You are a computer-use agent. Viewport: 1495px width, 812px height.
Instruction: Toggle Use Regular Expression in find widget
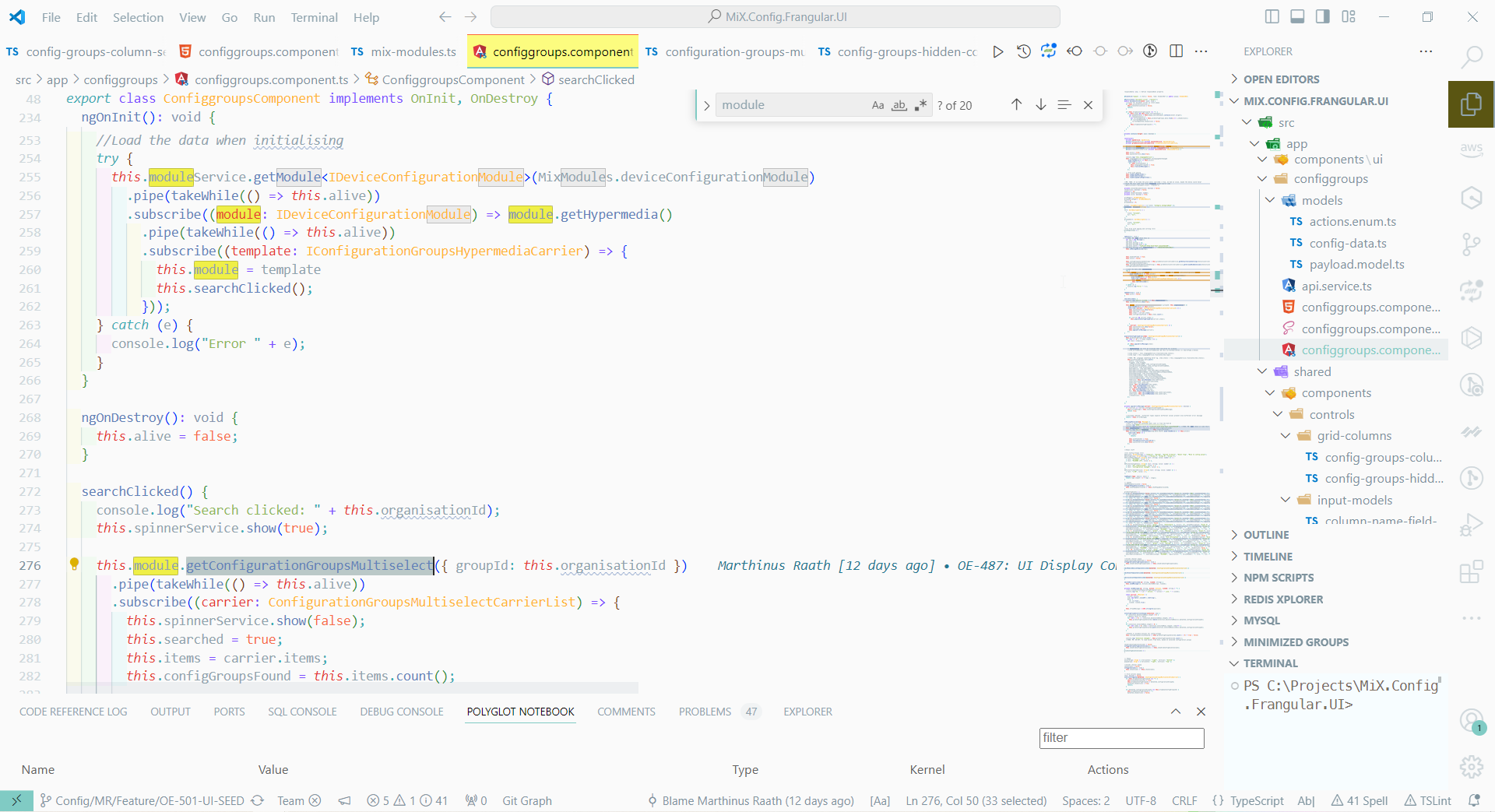920,105
